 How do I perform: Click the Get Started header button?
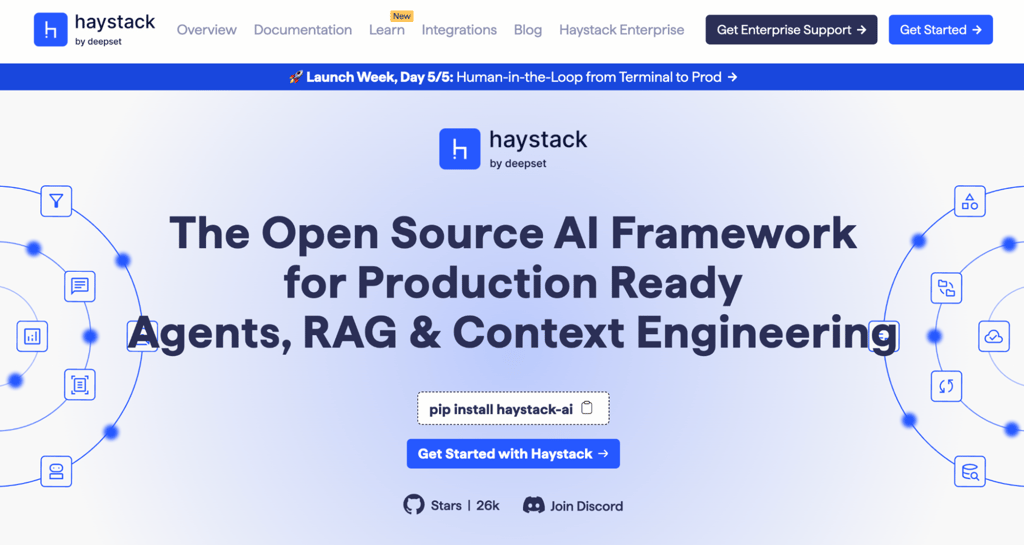[940, 29]
